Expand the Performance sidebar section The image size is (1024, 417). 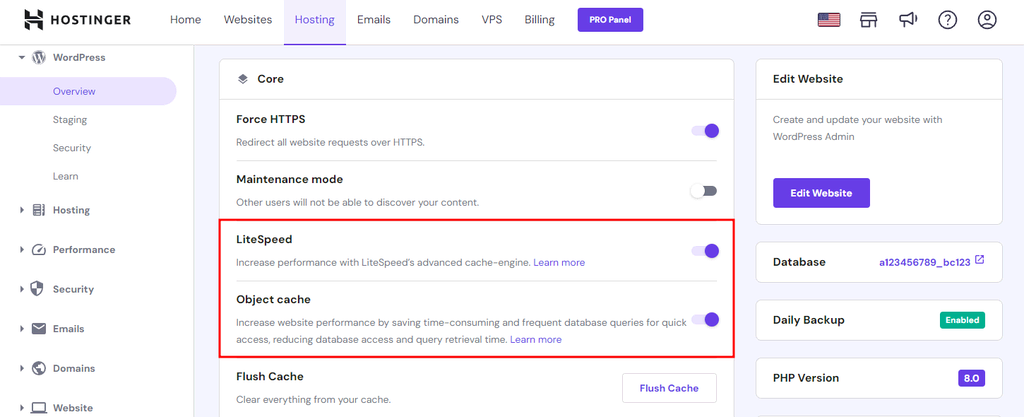pyautogui.click(x=22, y=250)
